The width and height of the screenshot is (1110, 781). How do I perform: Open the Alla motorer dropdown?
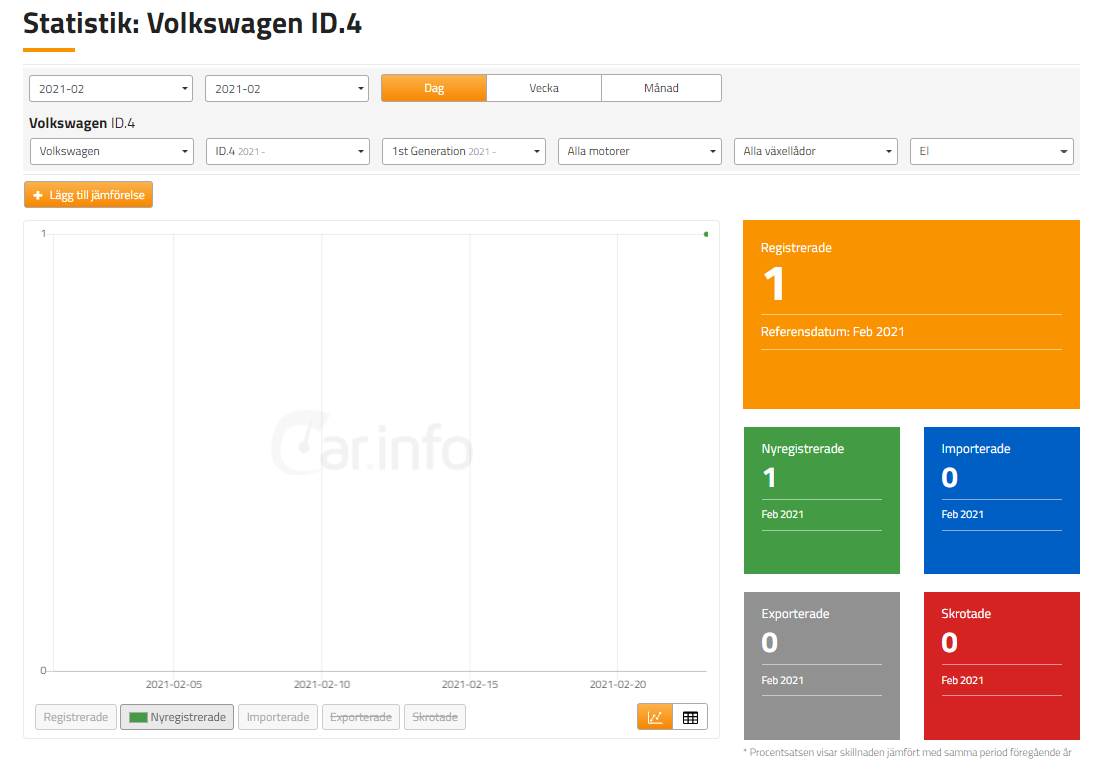coord(640,152)
